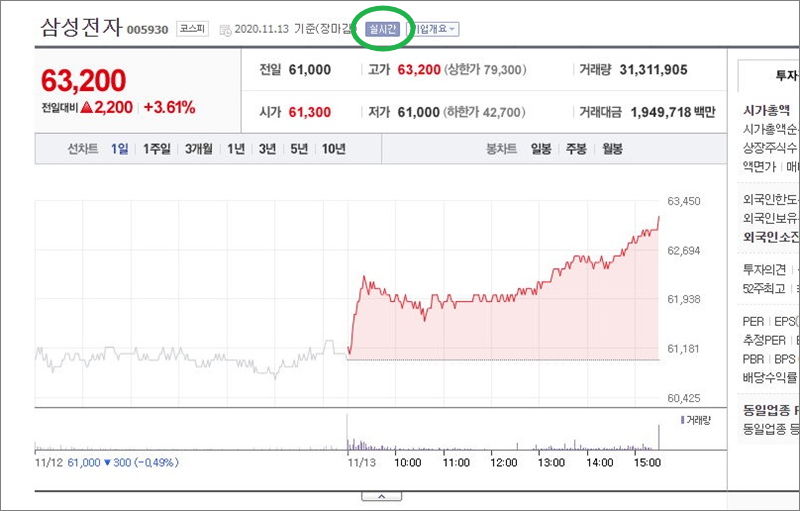
Task: Click the 시가총액 sidebar heading
Action: coord(766,110)
